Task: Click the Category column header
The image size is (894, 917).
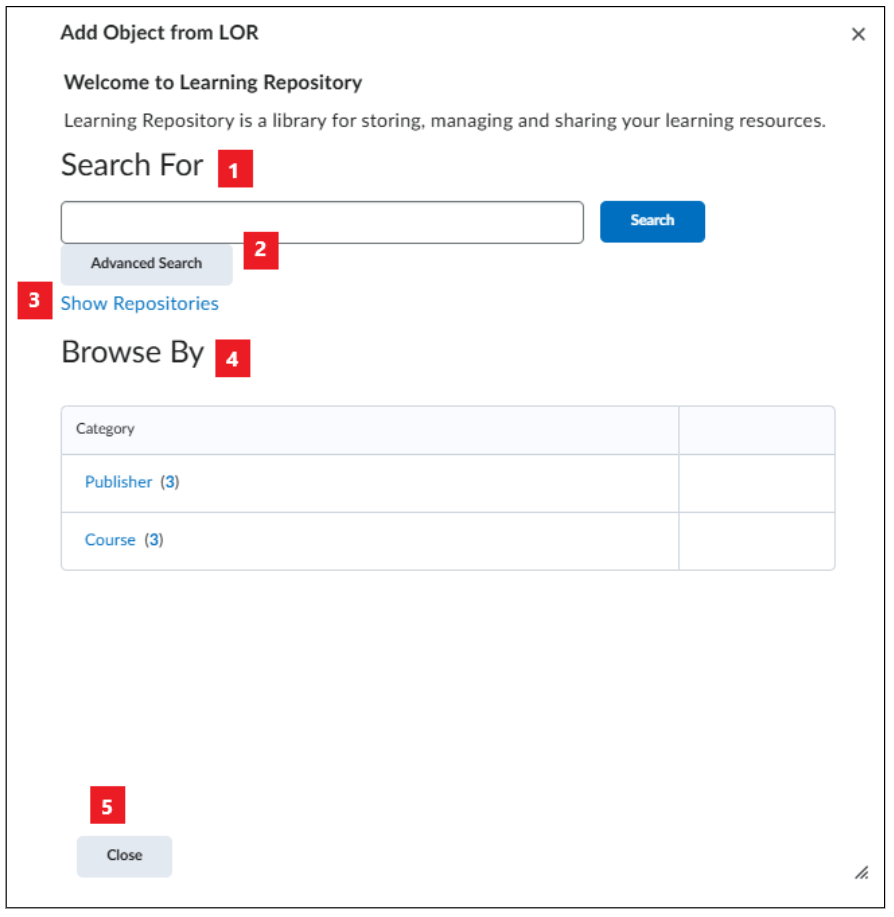Action: tap(105, 429)
